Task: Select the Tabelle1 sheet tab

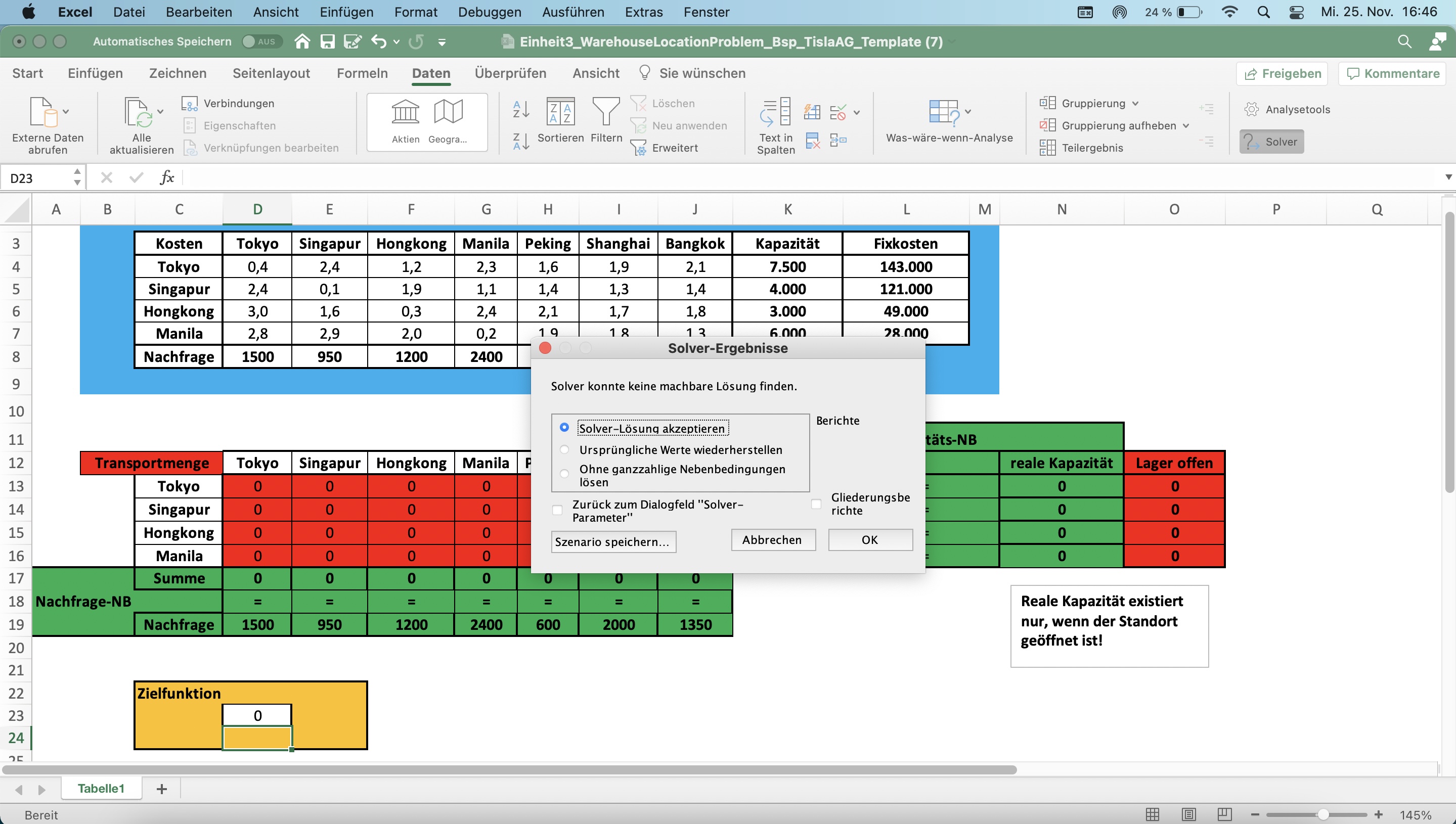Action: tap(101, 788)
